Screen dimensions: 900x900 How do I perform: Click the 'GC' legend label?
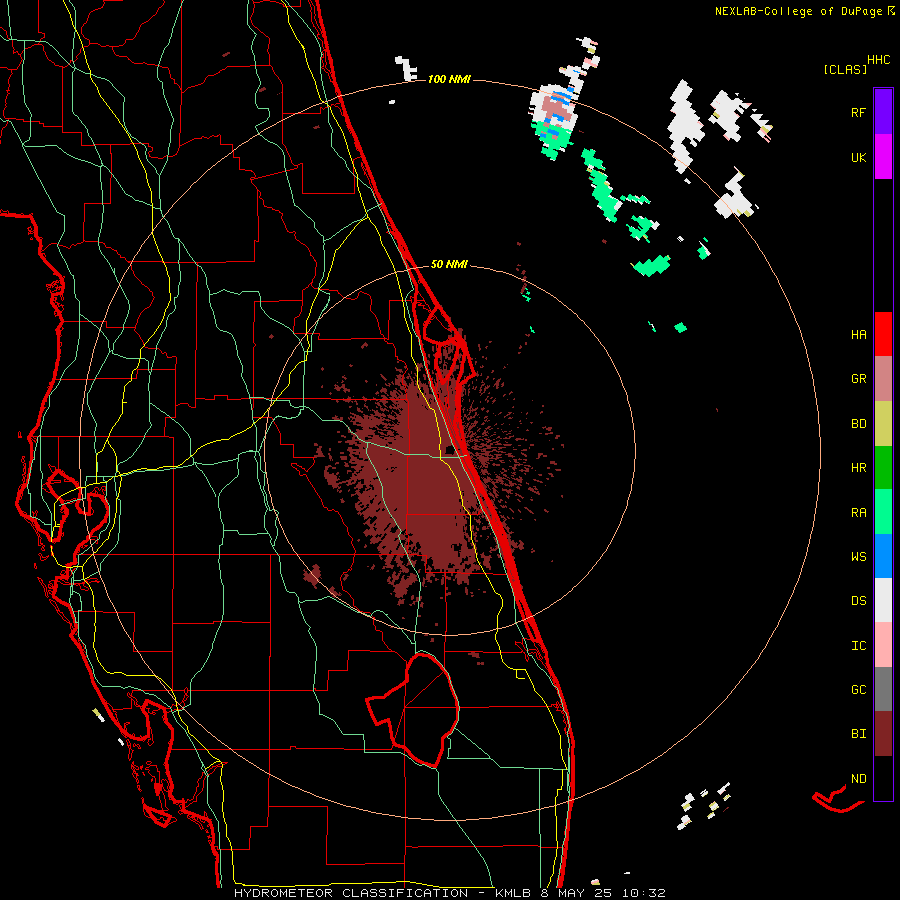(858, 690)
